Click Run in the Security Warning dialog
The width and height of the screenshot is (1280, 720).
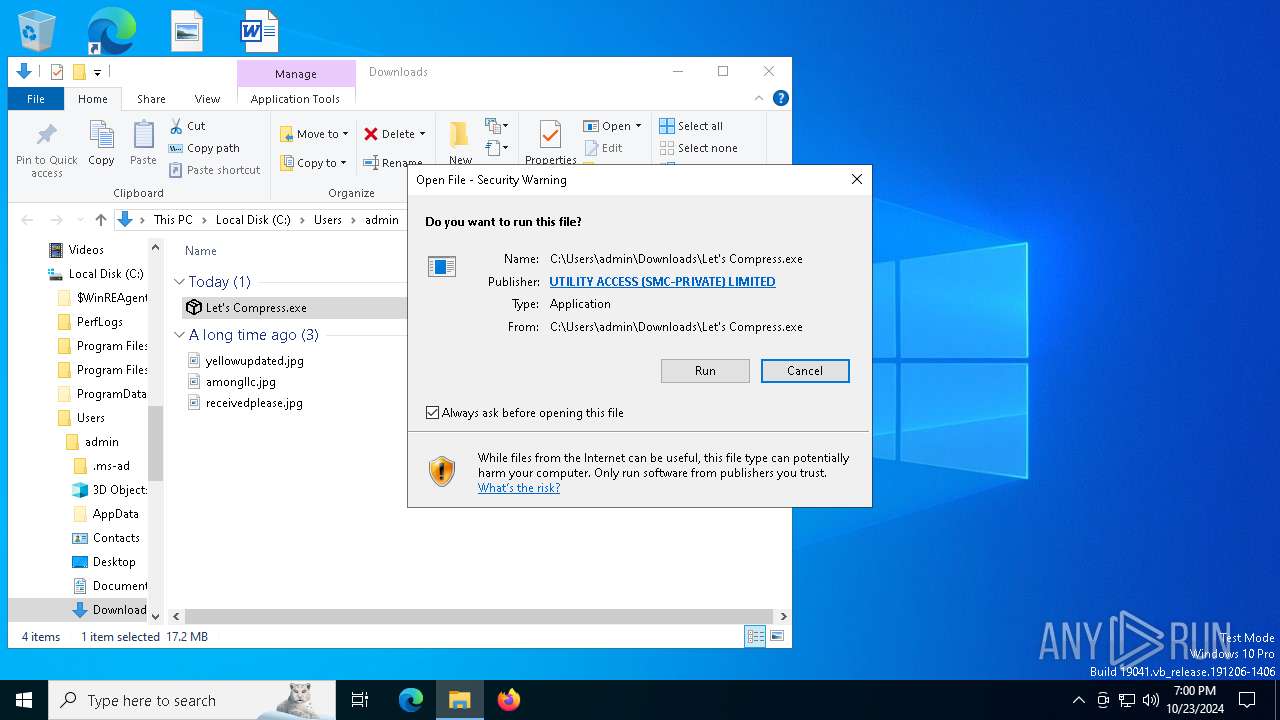(x=705, y=371)
